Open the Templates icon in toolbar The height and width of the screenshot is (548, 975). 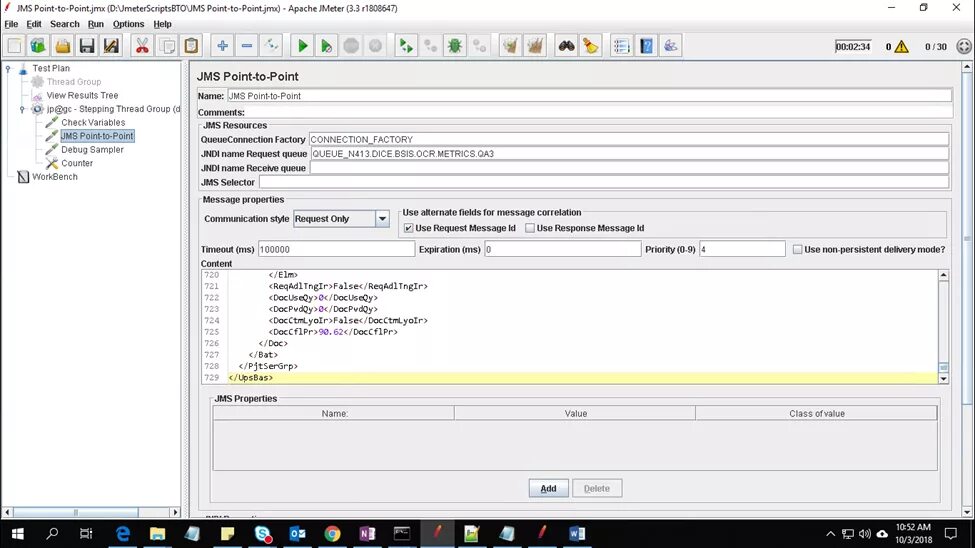(38, 45)
